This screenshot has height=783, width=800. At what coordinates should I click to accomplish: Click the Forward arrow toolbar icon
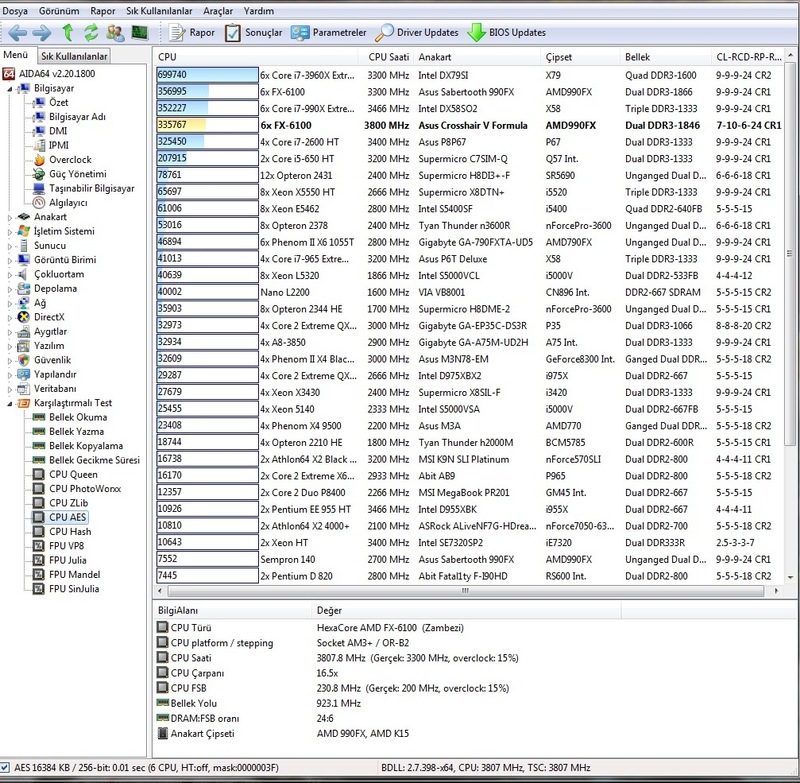point(42,33)
